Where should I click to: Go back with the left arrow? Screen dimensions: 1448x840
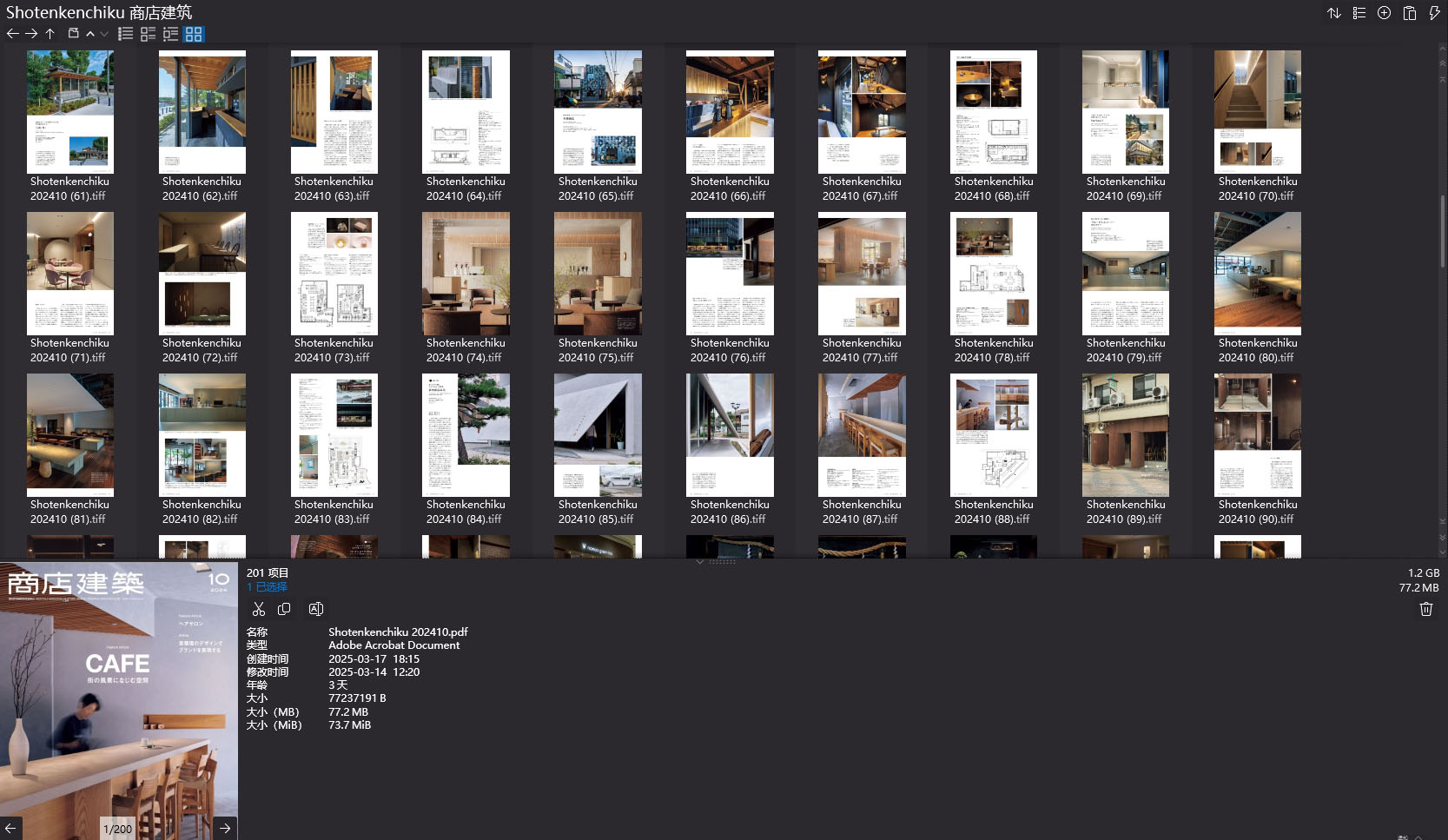pyautogui.click(x=11, y=34)
